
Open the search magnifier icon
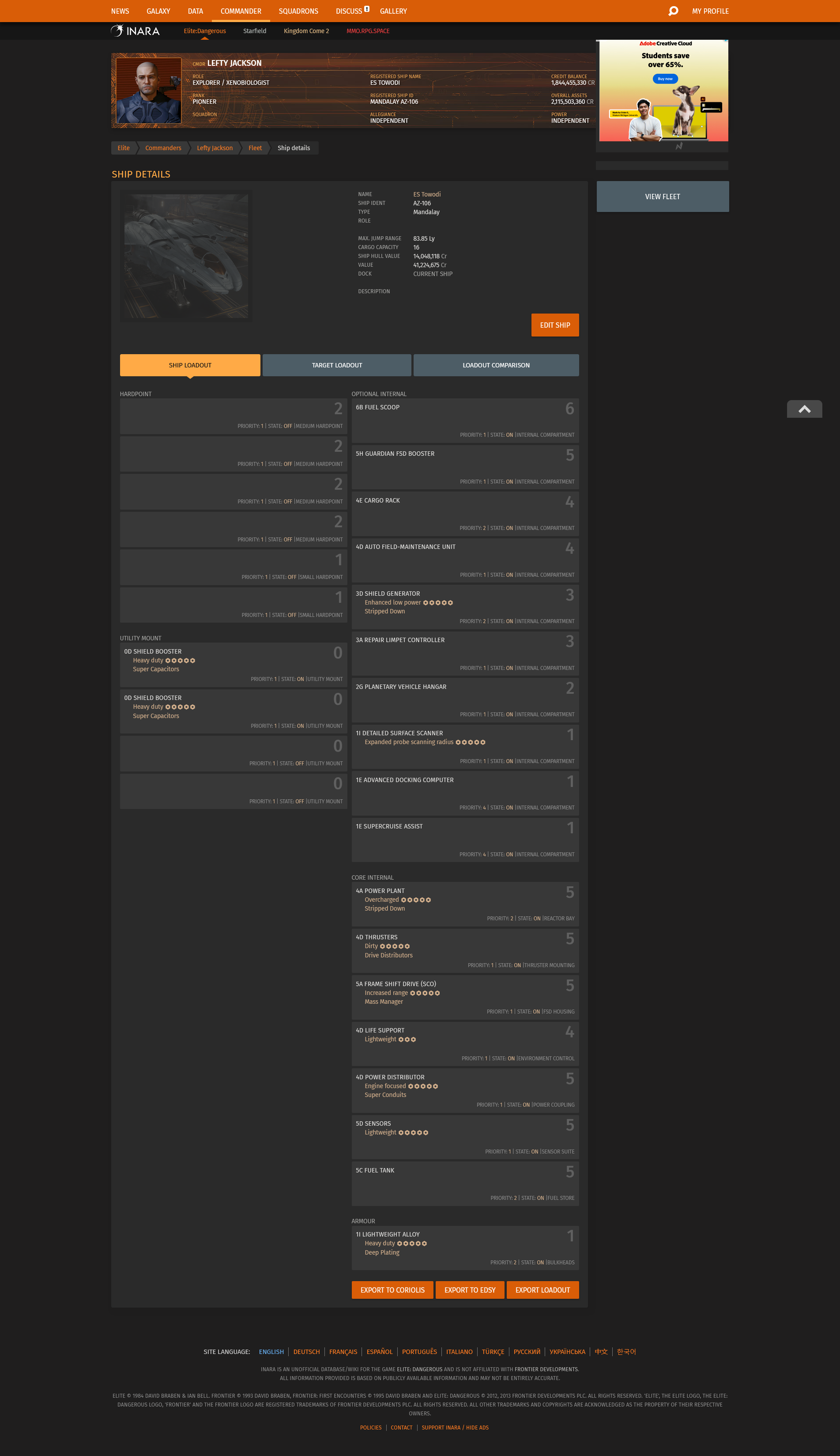673,11
